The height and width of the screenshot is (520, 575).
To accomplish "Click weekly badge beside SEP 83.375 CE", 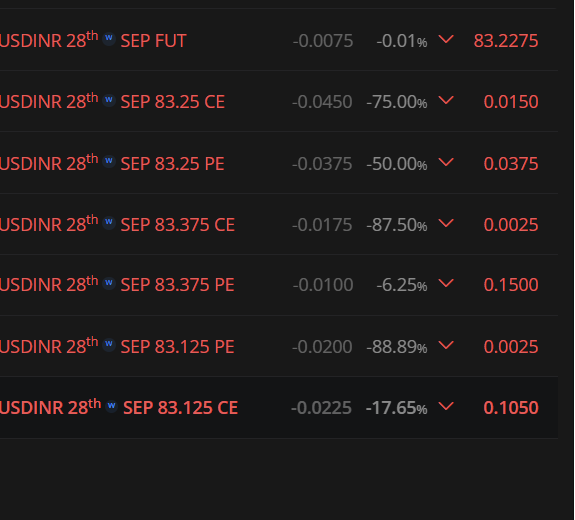I will (109, 222).
